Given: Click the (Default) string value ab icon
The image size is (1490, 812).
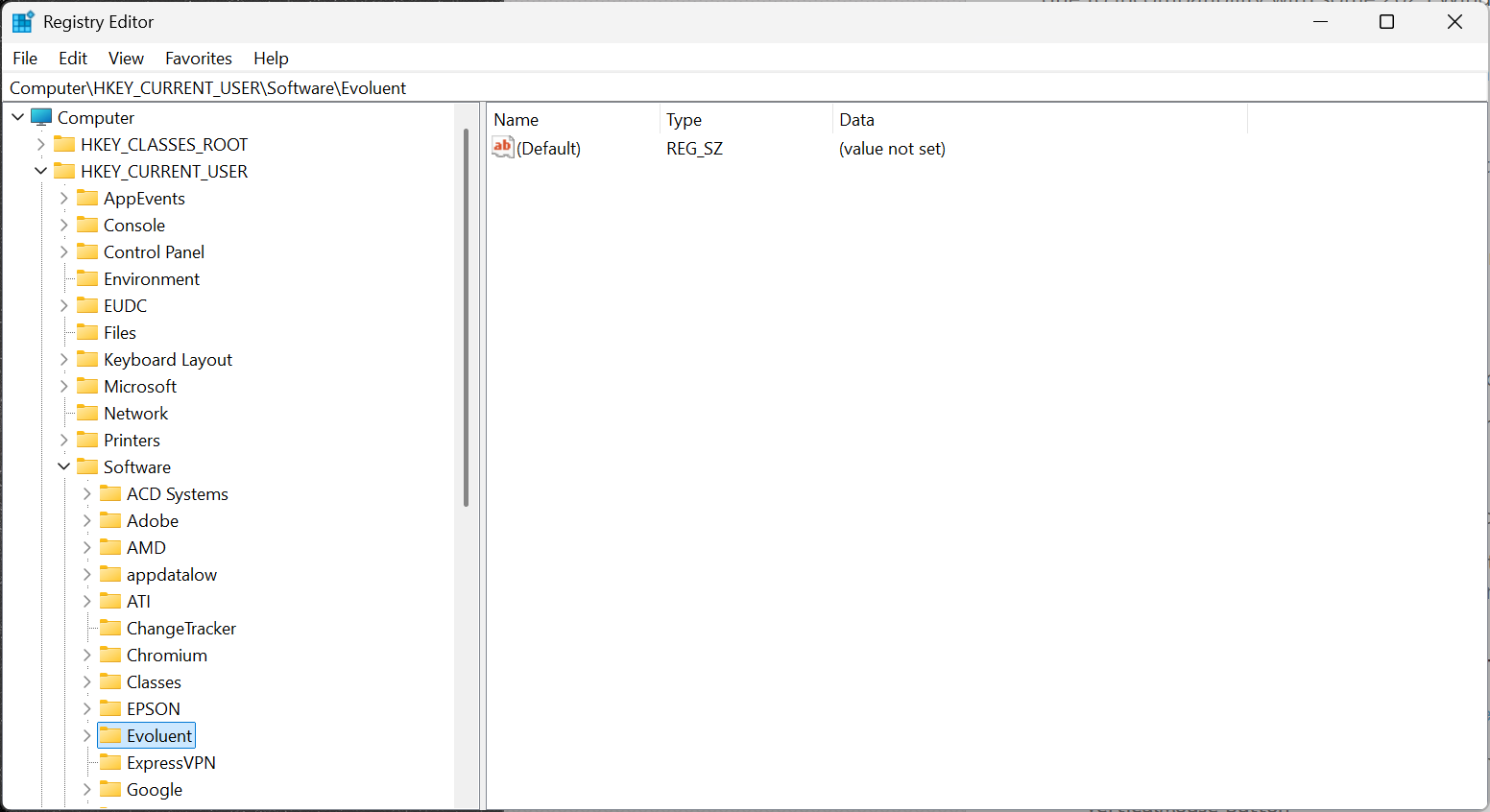Looking at the screenshot, I should (x=503, y=148).
